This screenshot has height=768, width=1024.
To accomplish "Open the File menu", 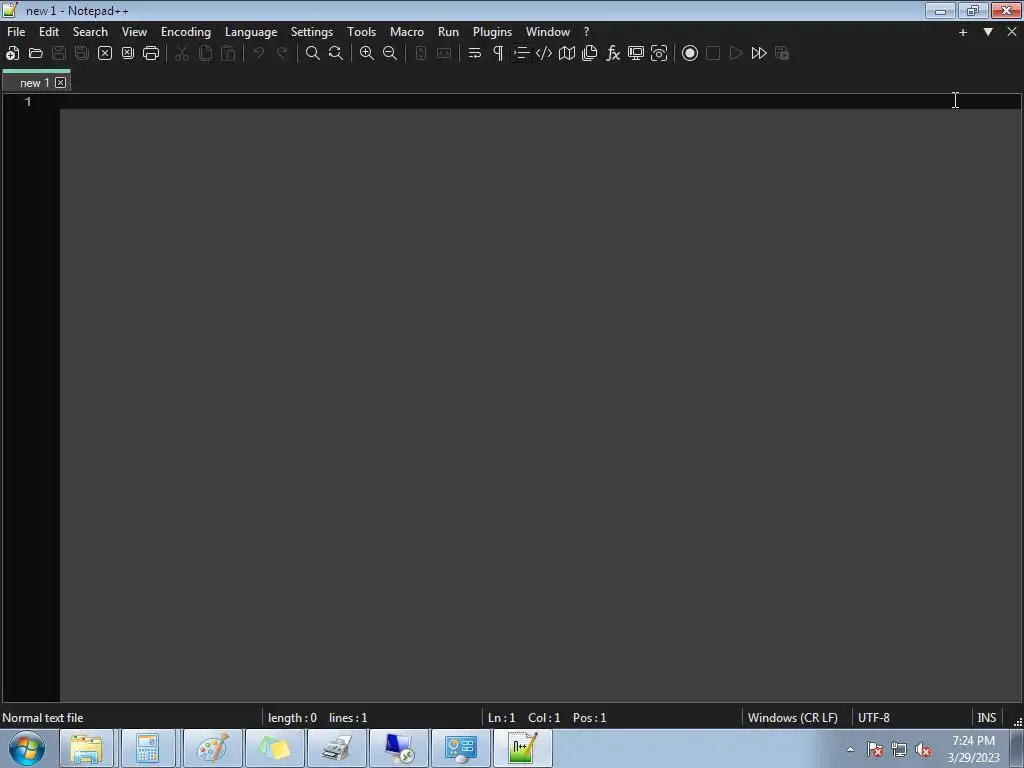I will [x=16, y=32].
